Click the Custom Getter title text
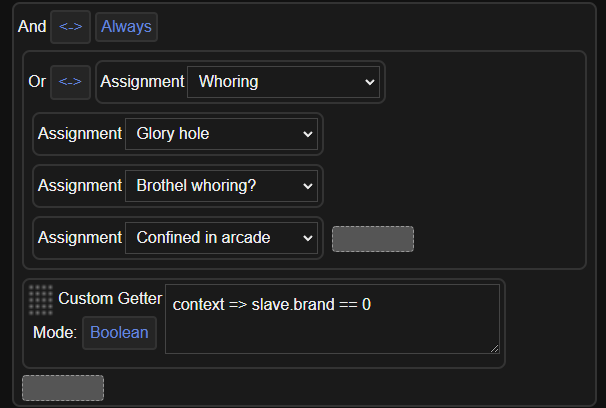606x408 pixels. click(x=110, y=298)
